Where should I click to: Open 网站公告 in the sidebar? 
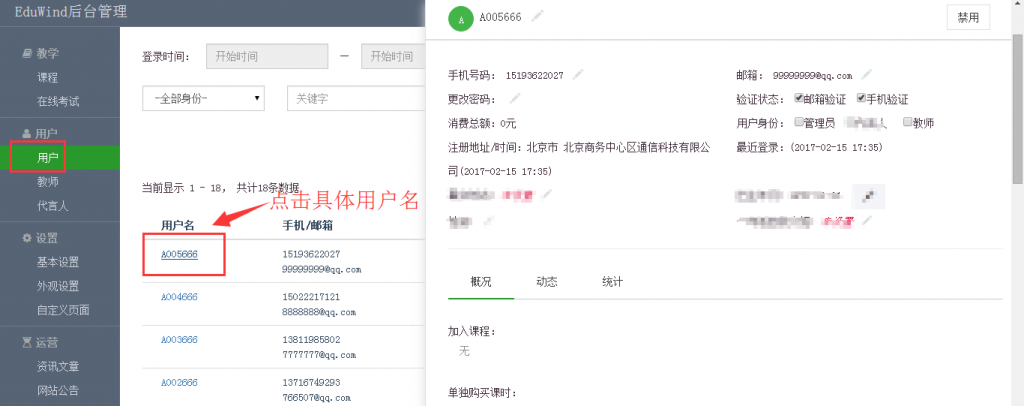pyautogui.click(x=58, y=391)
